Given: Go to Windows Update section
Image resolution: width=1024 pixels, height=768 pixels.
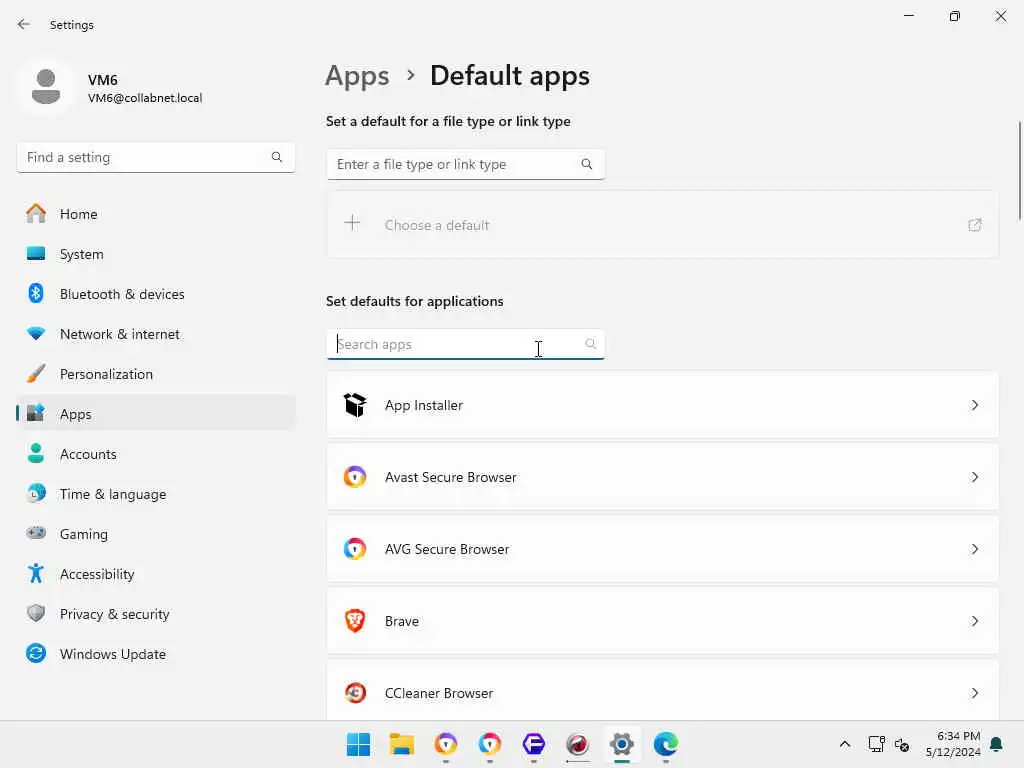Looking at the screenshot, I should coord(112,654).
